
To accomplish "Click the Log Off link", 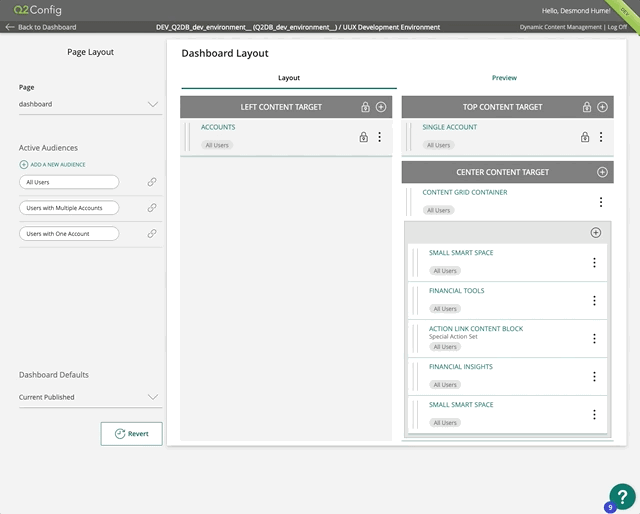I will [617, 27].
